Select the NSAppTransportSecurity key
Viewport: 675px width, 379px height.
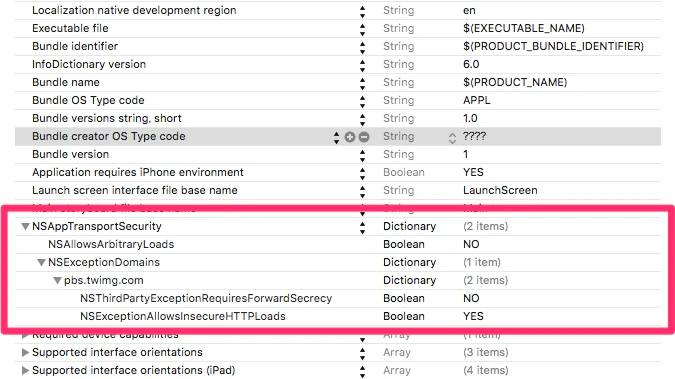click(x=97, y=226)
